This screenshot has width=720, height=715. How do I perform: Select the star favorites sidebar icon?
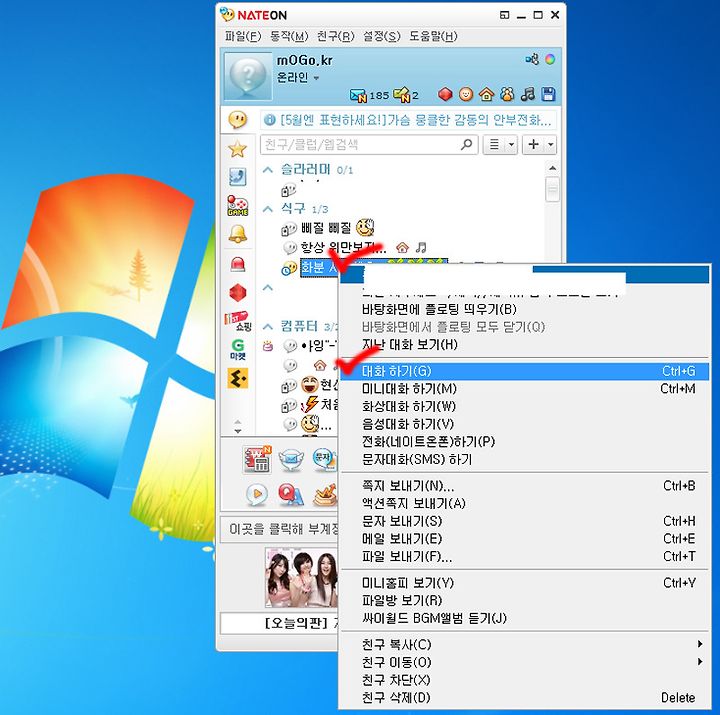[238, 149]
